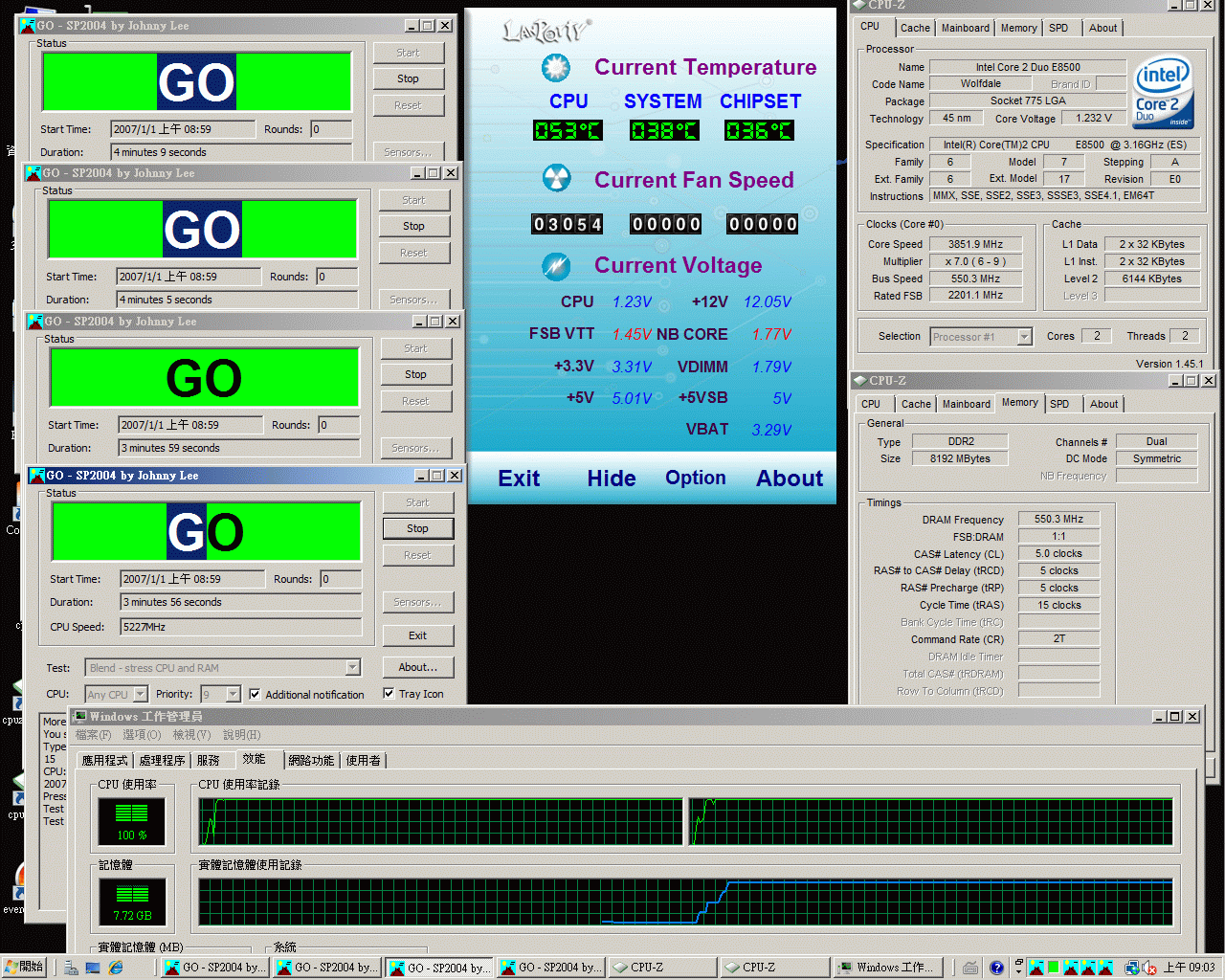
Task: Click the Windows Start button
Action: click(25, 968)
